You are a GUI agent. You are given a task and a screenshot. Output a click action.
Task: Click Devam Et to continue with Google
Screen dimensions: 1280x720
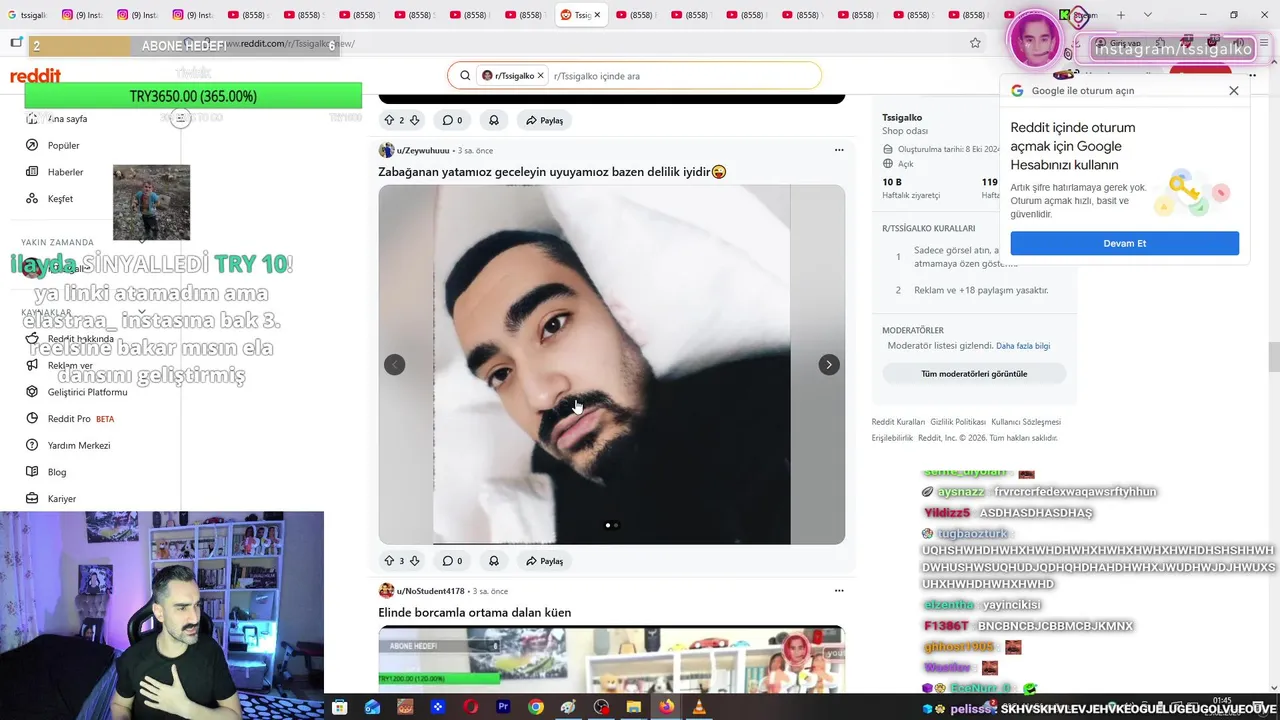[x=1124, y=243]
